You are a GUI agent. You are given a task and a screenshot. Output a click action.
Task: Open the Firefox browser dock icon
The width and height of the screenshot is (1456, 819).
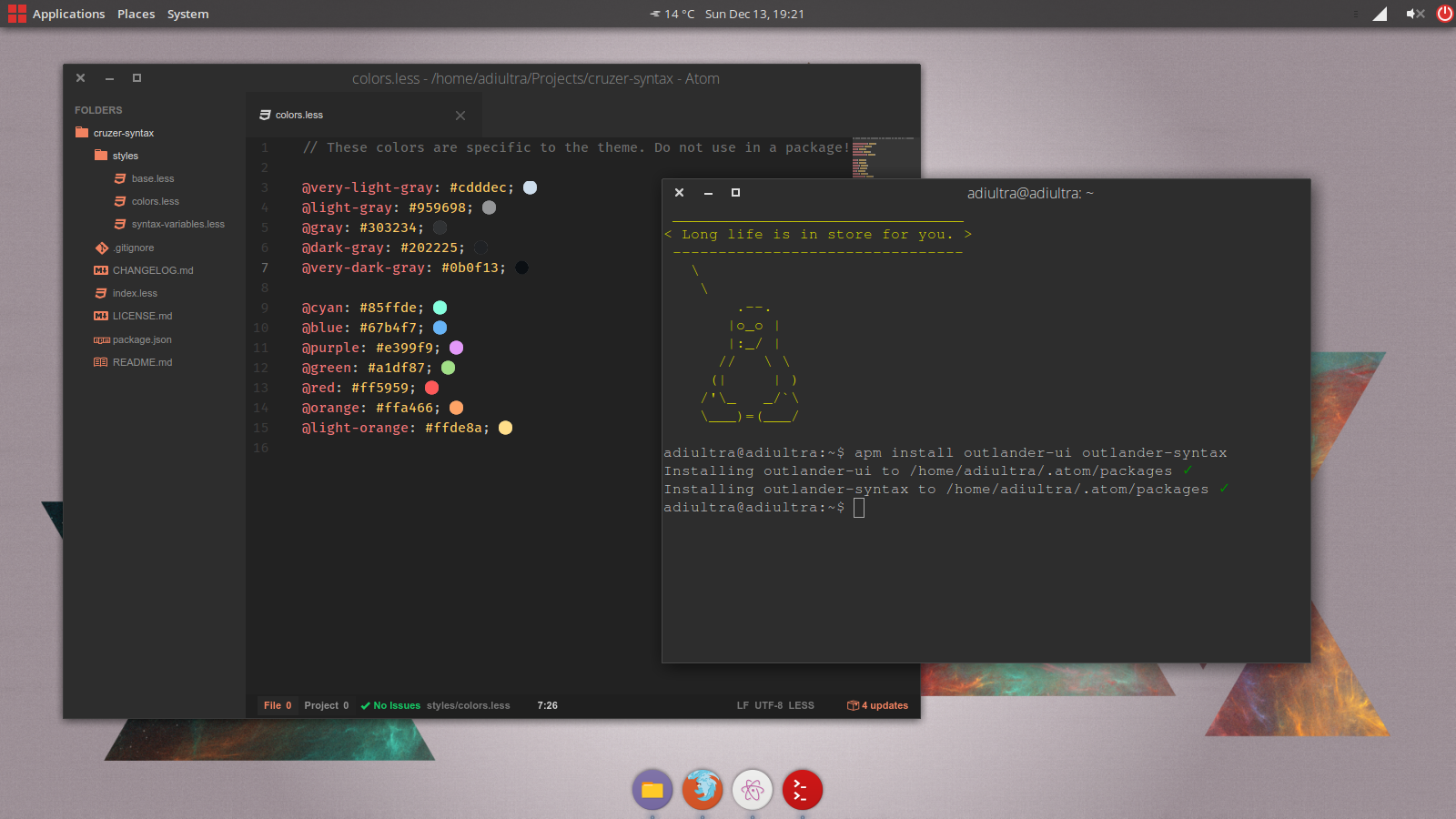tap(703, 789)
